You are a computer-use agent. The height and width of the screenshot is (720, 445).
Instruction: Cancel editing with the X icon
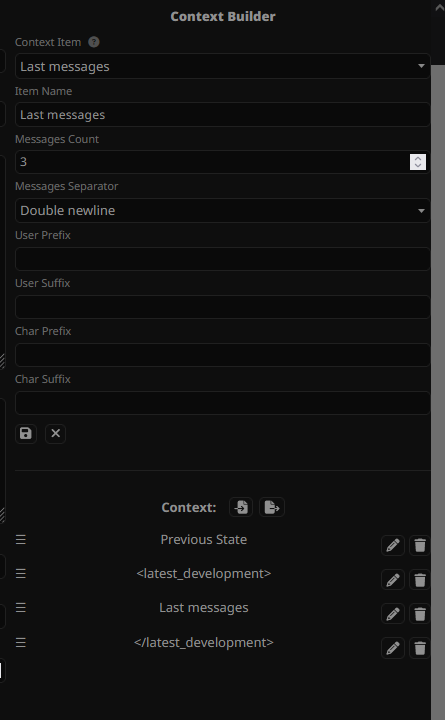pos(56,433)
